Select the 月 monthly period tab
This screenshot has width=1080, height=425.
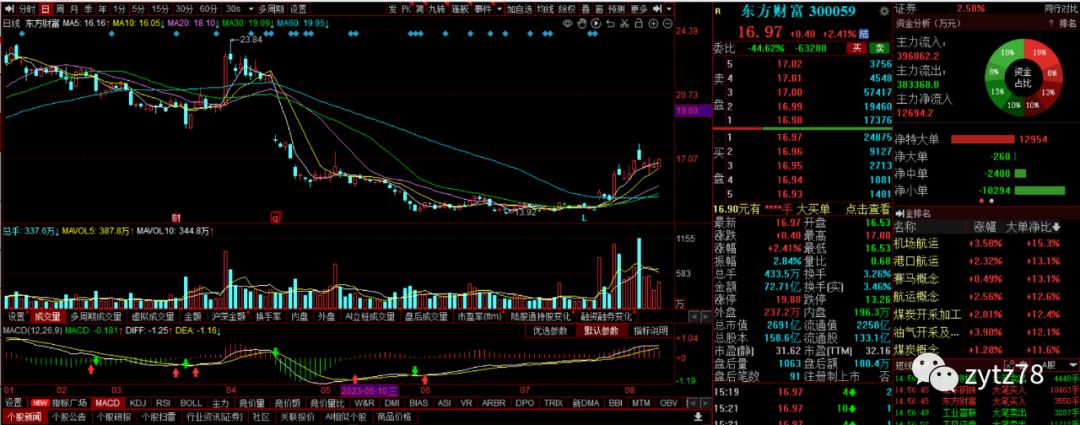[x=74, y=9]
